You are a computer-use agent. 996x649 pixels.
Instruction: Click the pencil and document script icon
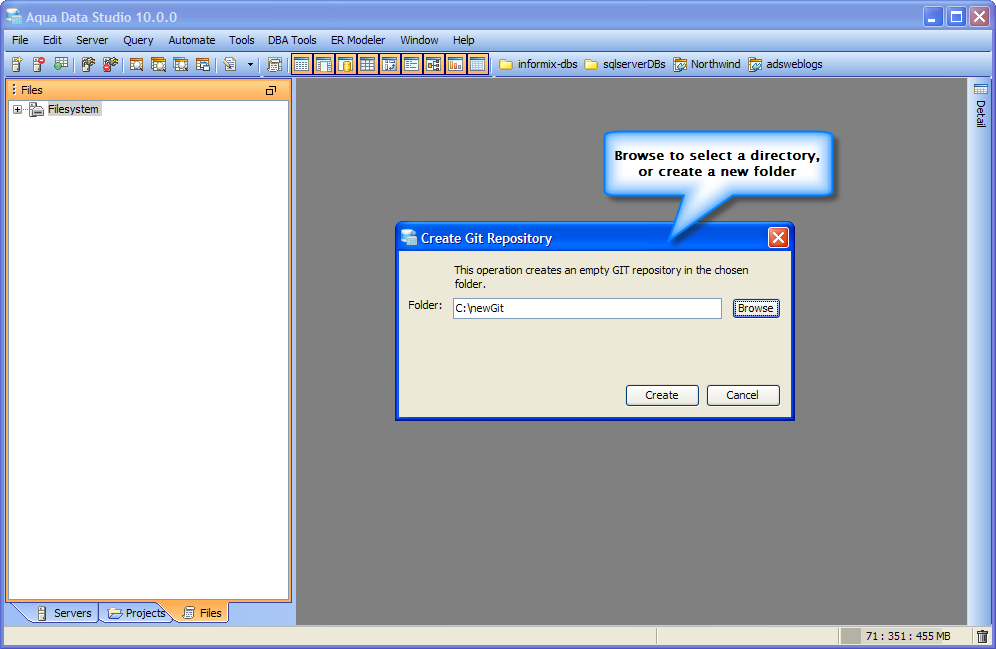[230, 64]
